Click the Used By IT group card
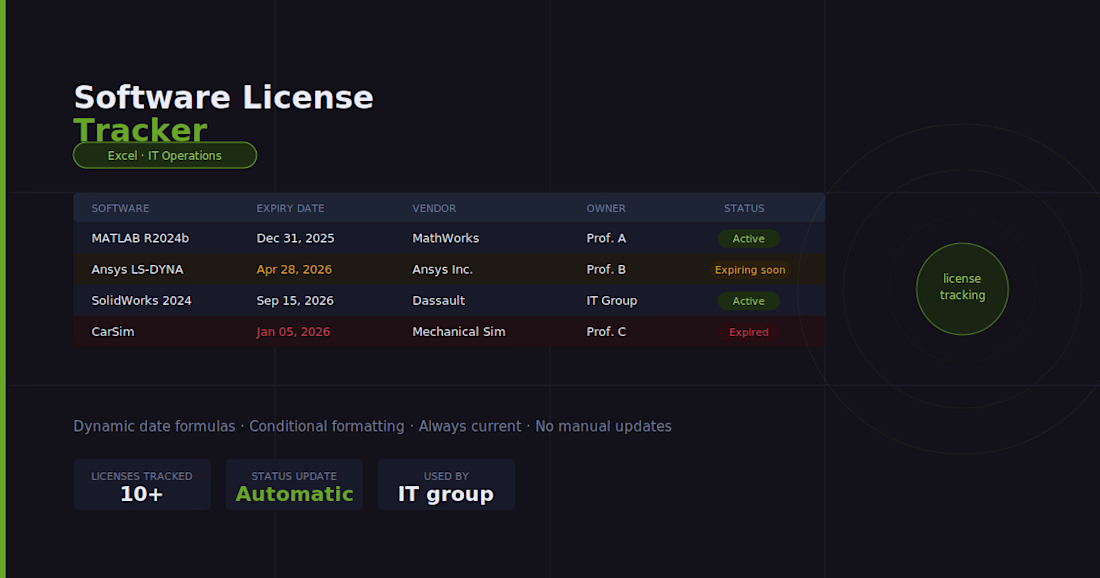The width and height of the screenshot is (1100, 578). tap(446, 485)
